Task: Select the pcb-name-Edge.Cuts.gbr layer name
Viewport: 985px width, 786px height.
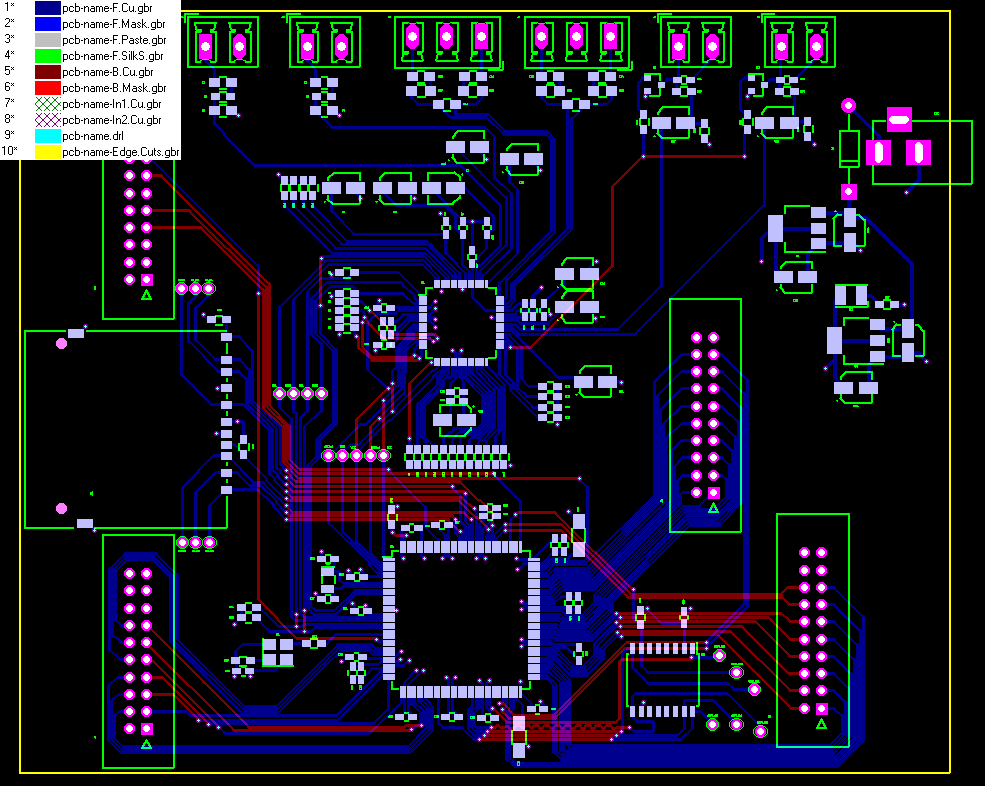Action: pyautogui.click(x=121, y=152)
